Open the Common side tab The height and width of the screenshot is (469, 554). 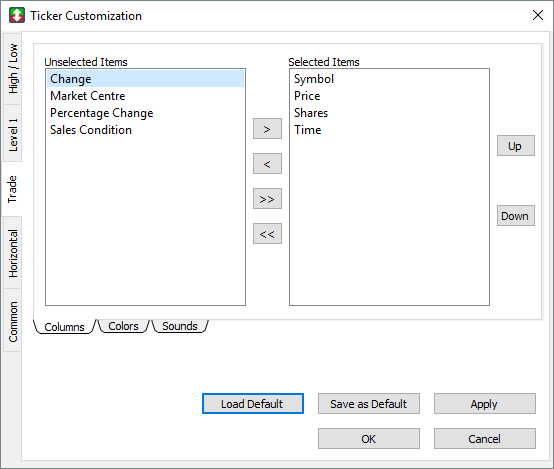click(x=13, y=321)
